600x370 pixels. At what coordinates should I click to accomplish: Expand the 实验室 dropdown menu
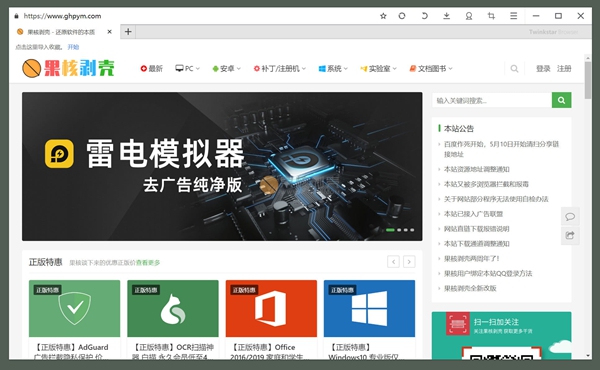[x=378, y=68]
